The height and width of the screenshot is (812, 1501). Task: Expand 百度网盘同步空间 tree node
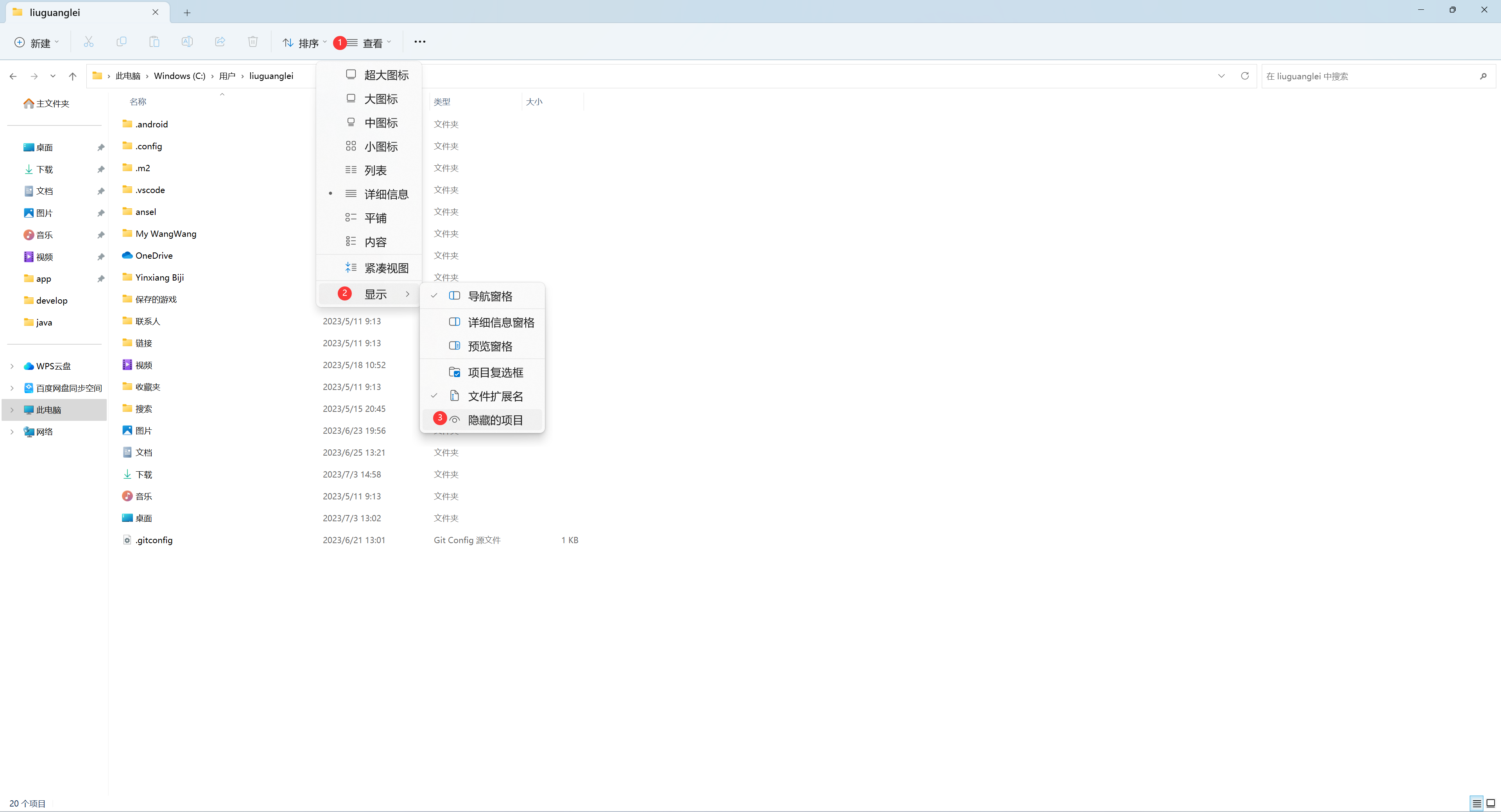(12, 388)
